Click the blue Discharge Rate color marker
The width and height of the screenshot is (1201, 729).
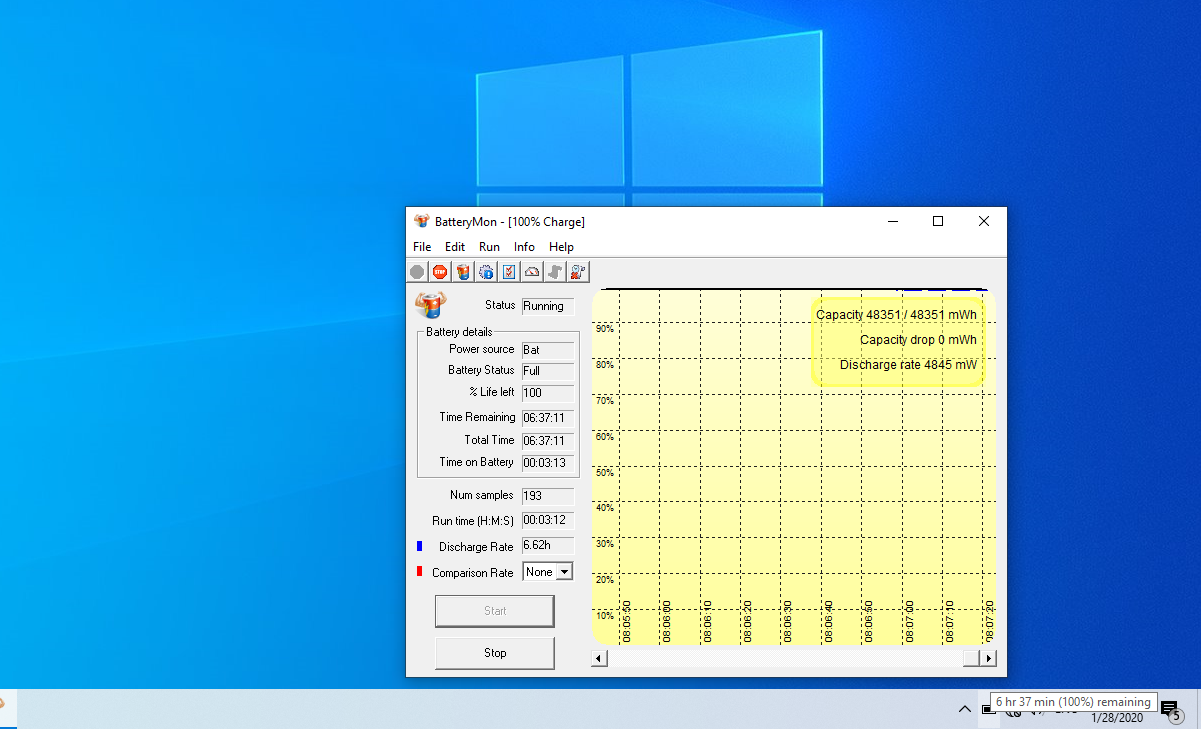click(x=420, y=546)
